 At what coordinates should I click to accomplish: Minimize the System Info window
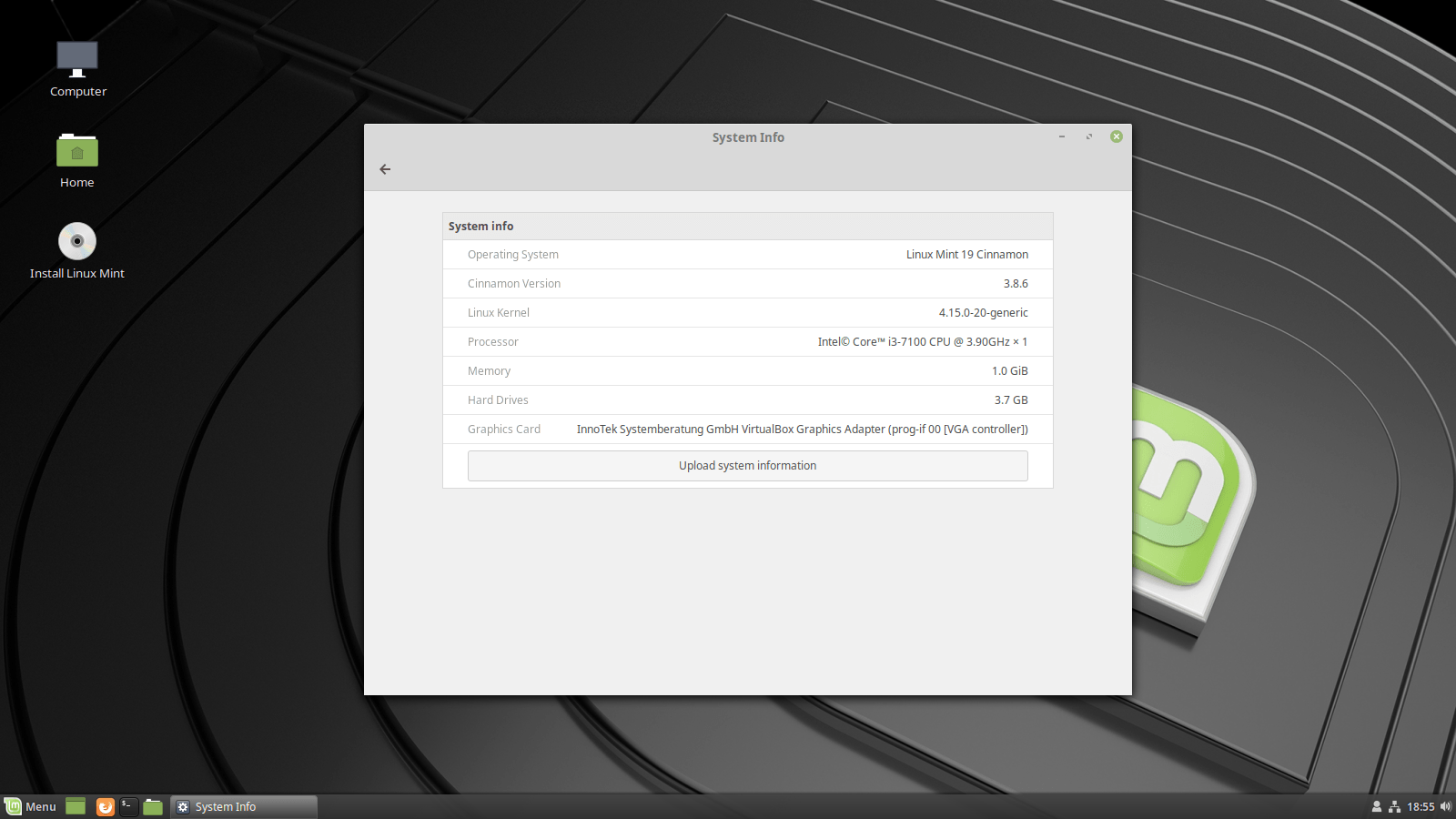[1062, 136]
